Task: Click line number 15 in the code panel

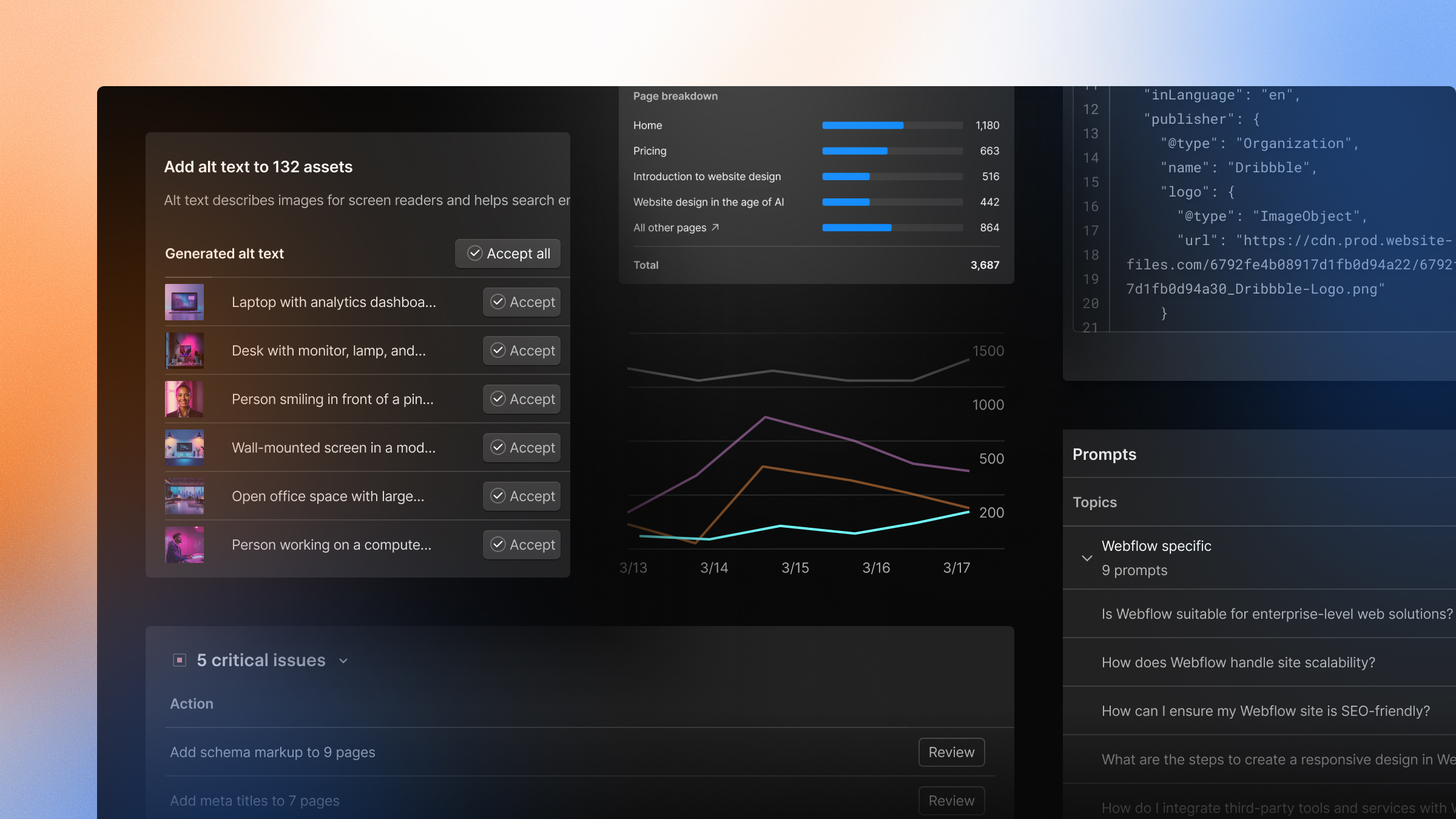Action: 1090,182
